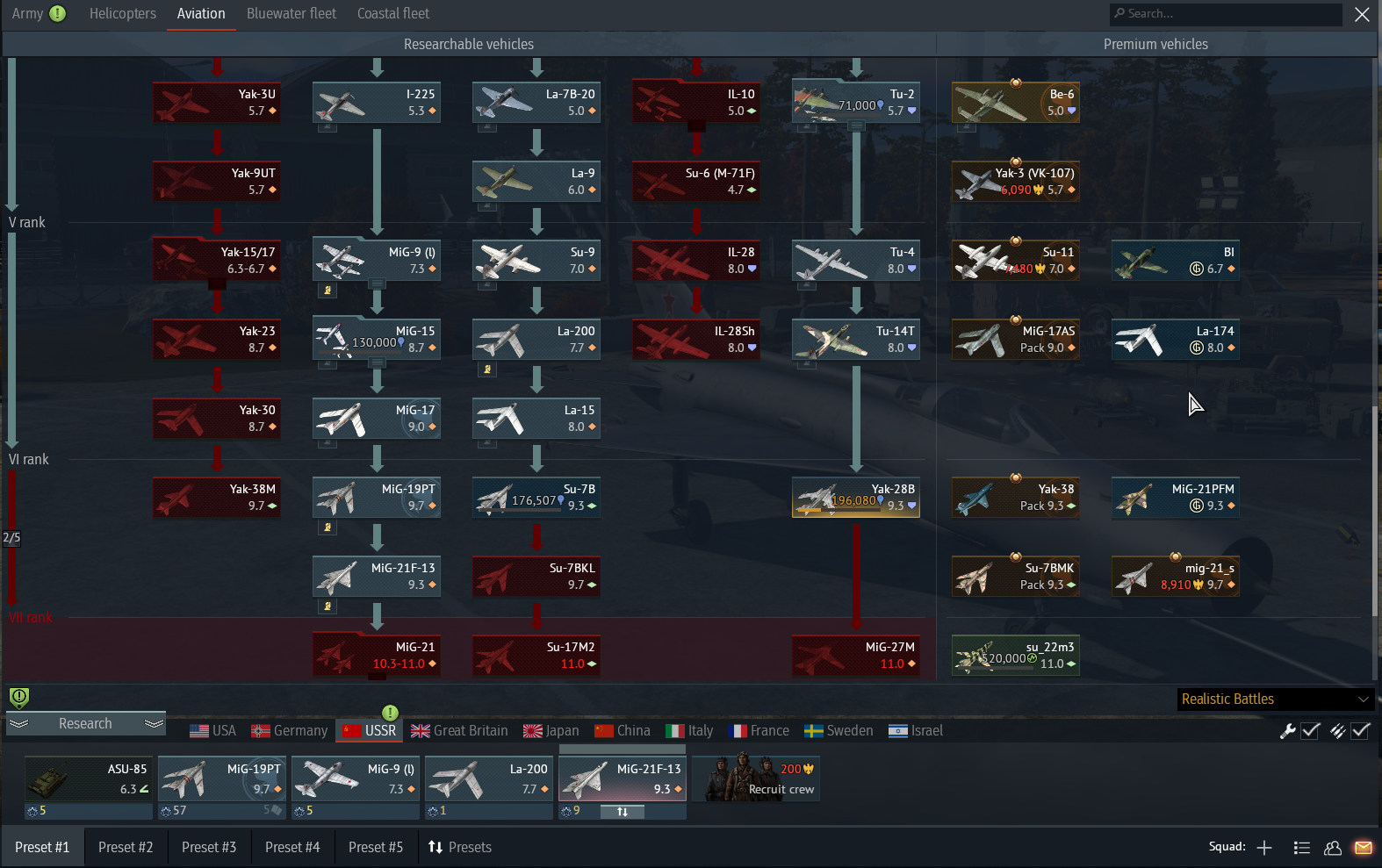Open the Realistic Battles mode dropdown
This screenshot has height=868, width=1382.
point(1275,699)
